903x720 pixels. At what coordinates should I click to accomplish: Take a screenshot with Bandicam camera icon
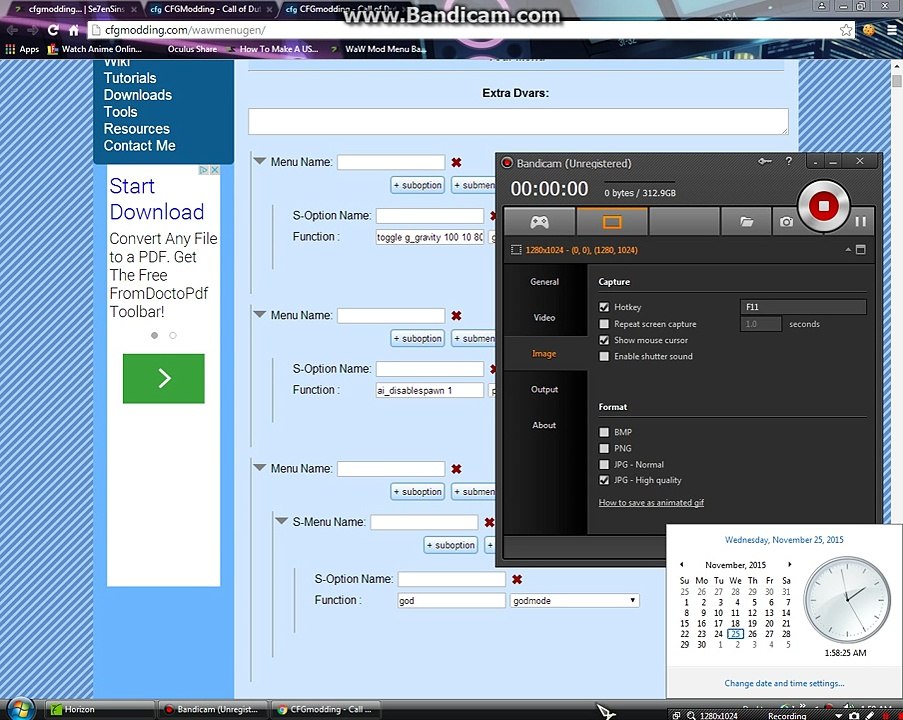[786, 222]
